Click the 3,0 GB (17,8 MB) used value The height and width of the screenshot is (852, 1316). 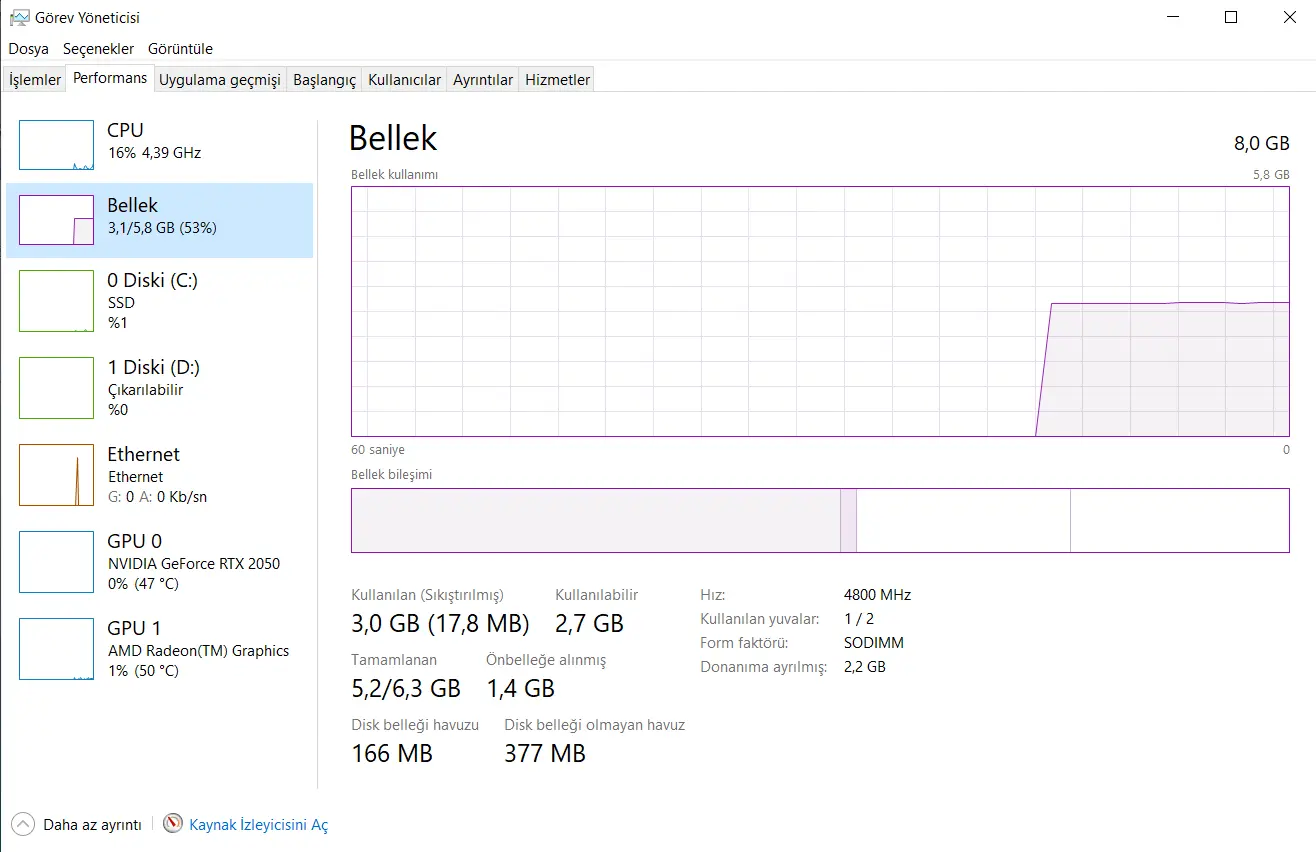pyautogui.click(x=440, y=624)
